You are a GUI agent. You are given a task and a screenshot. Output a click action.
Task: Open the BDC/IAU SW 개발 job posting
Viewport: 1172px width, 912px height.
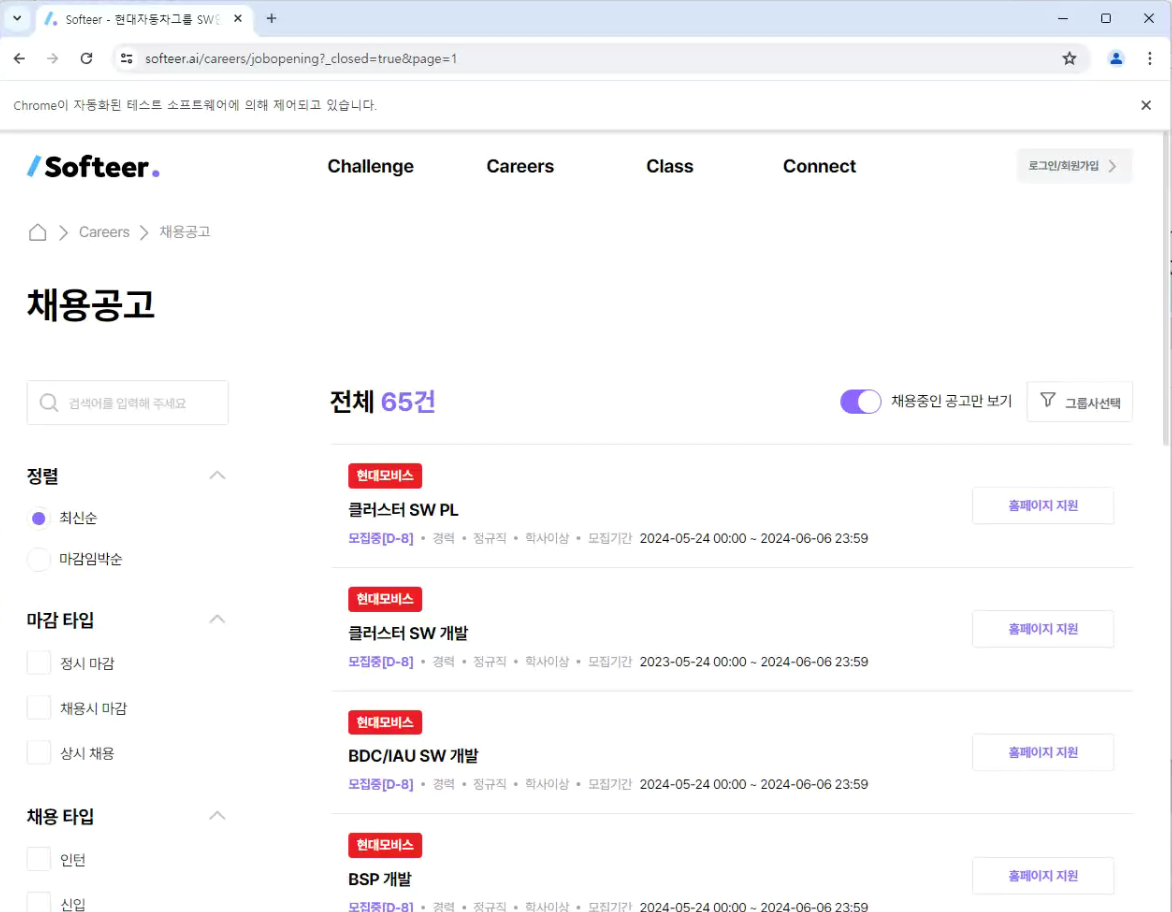pyautogui.click(x=413, y=756)
